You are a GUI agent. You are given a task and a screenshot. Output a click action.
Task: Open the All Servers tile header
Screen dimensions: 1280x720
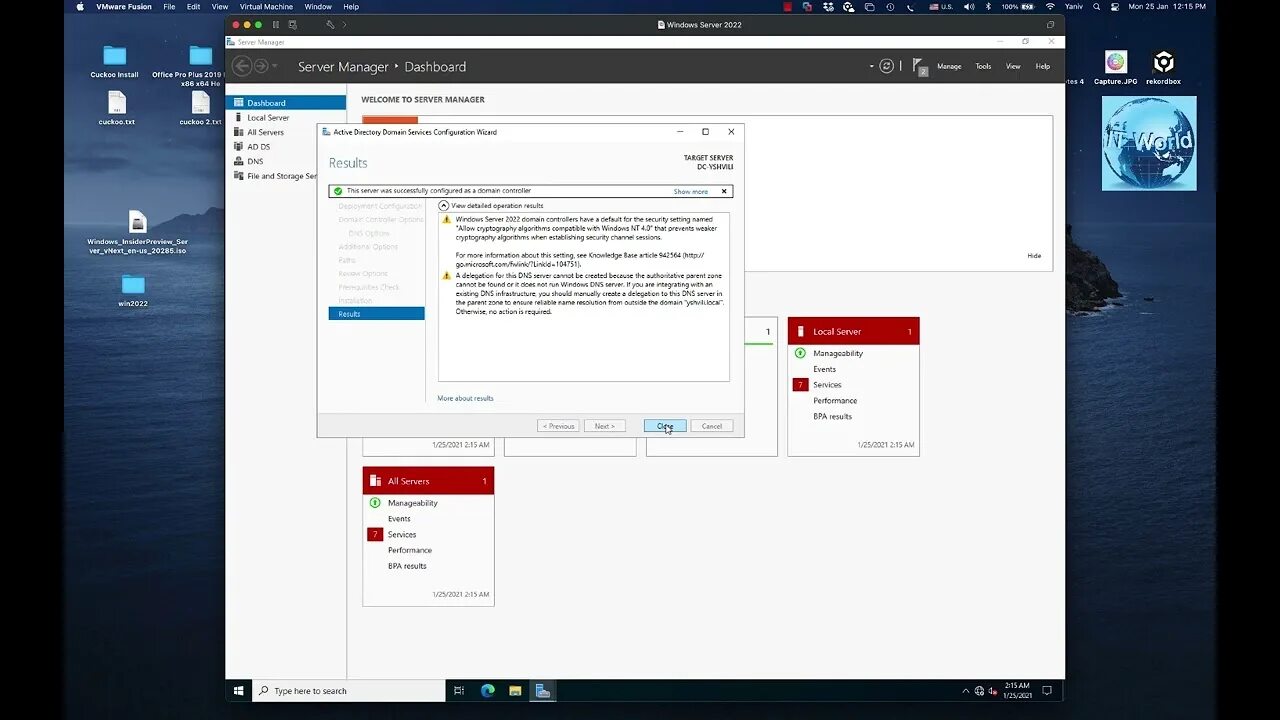click(x=428, y=481)
